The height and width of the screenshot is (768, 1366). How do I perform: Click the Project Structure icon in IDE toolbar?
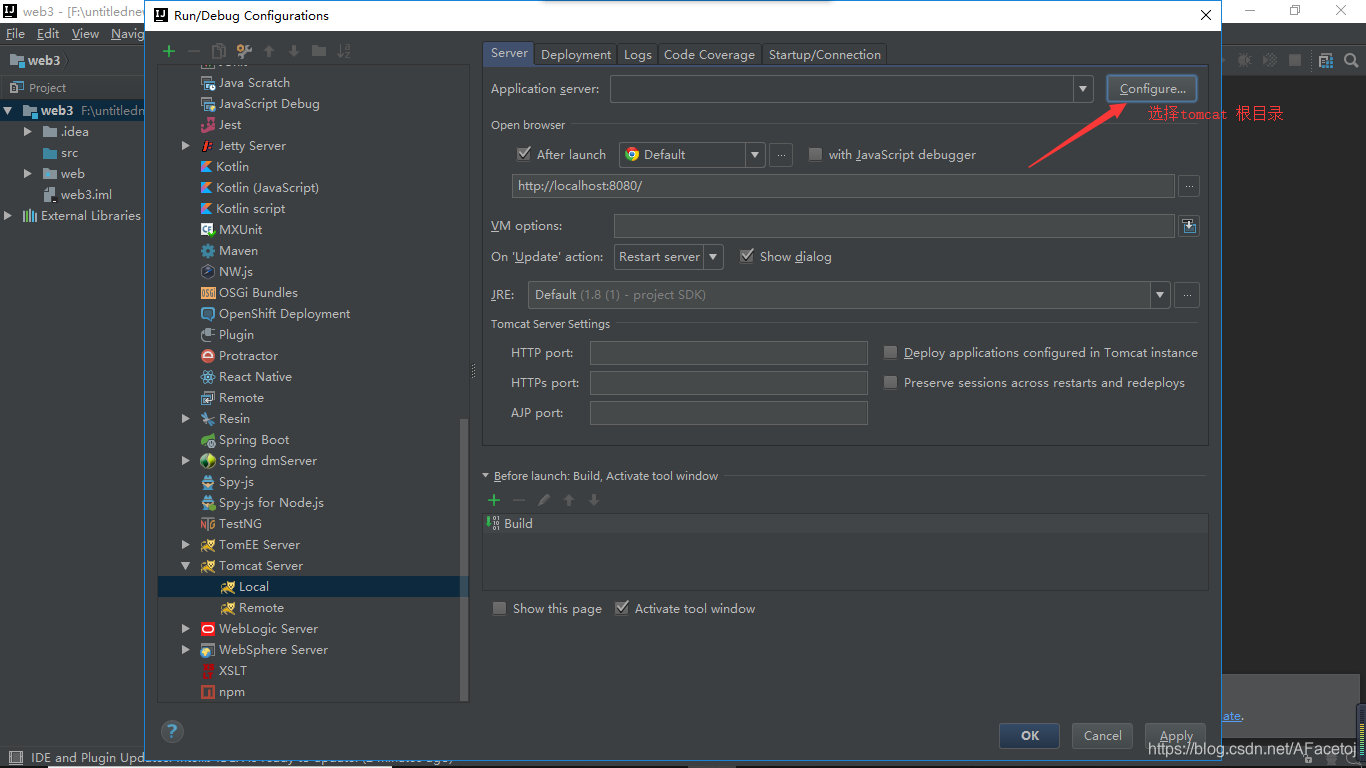[x=1326, y=61]
